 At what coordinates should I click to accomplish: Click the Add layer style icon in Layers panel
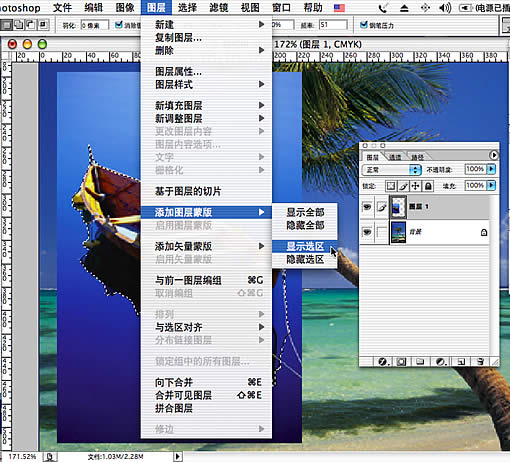click(x=383, y=362)
